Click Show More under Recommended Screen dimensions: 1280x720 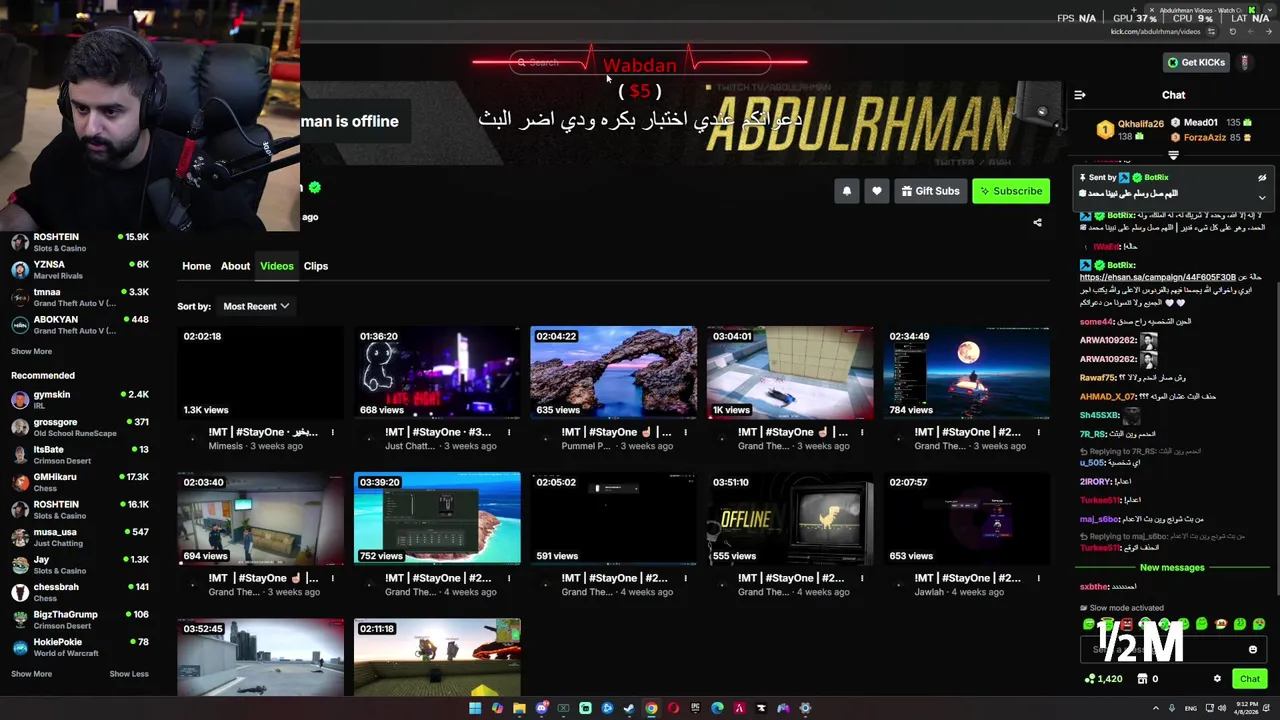[x=31, y=674]
